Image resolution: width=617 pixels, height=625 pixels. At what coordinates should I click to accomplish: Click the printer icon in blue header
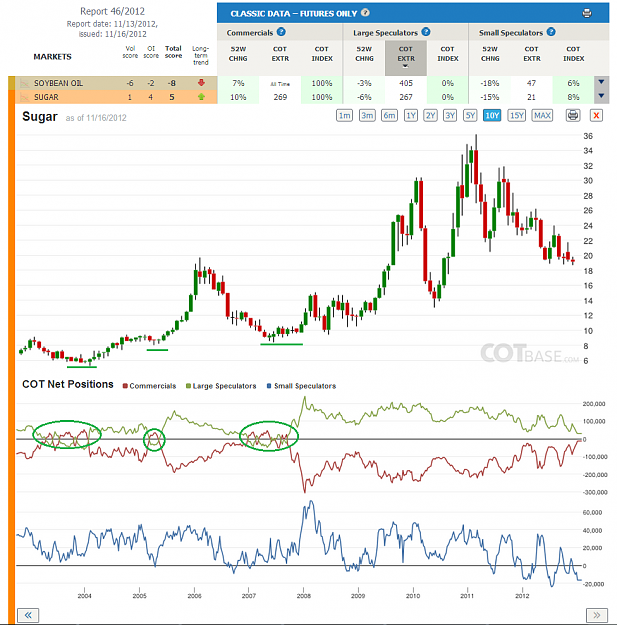click(x=587, y=13)
